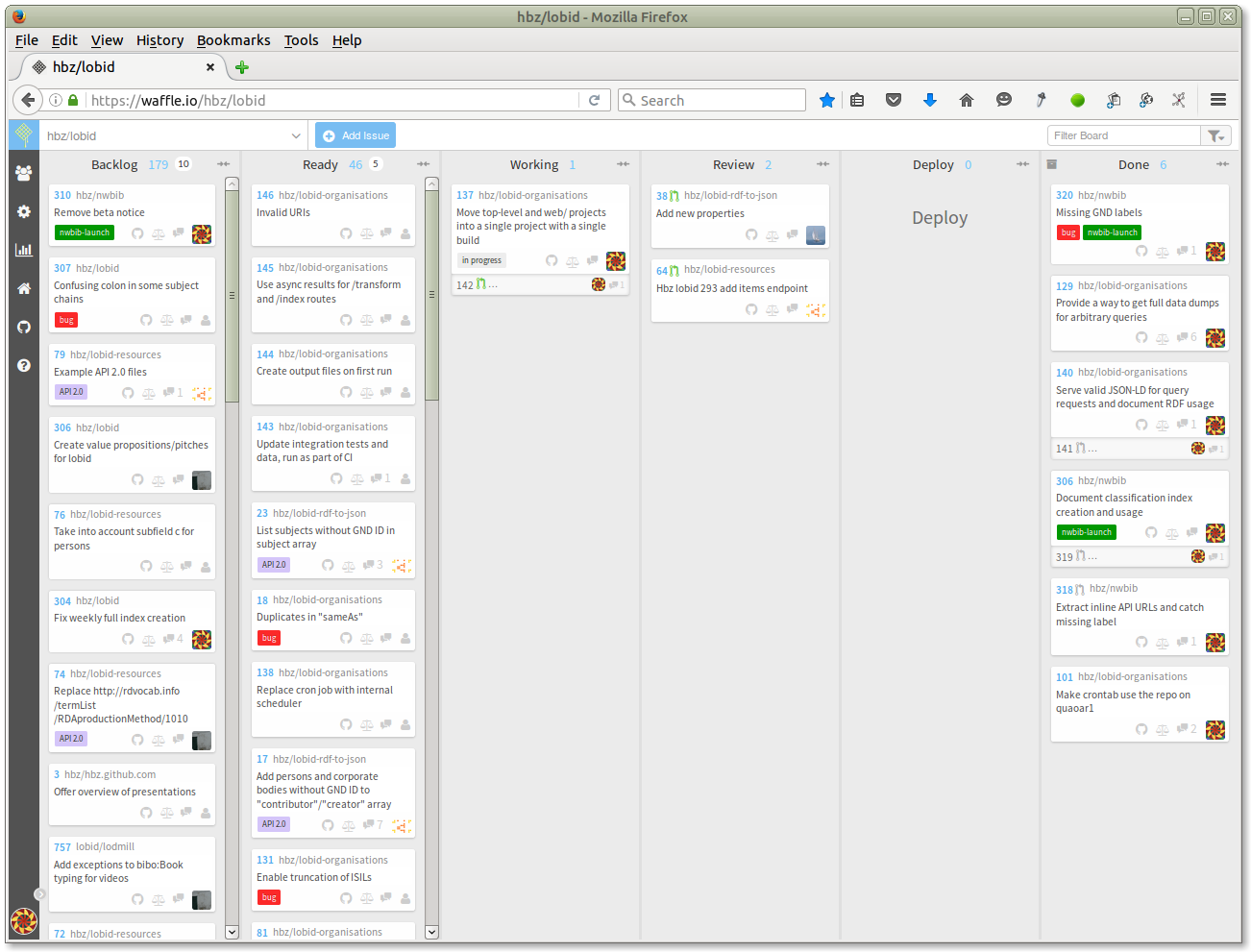Screen dimensions: 1251x952
Task: Open the Bookmarks menu
Action: pos(233,40)
